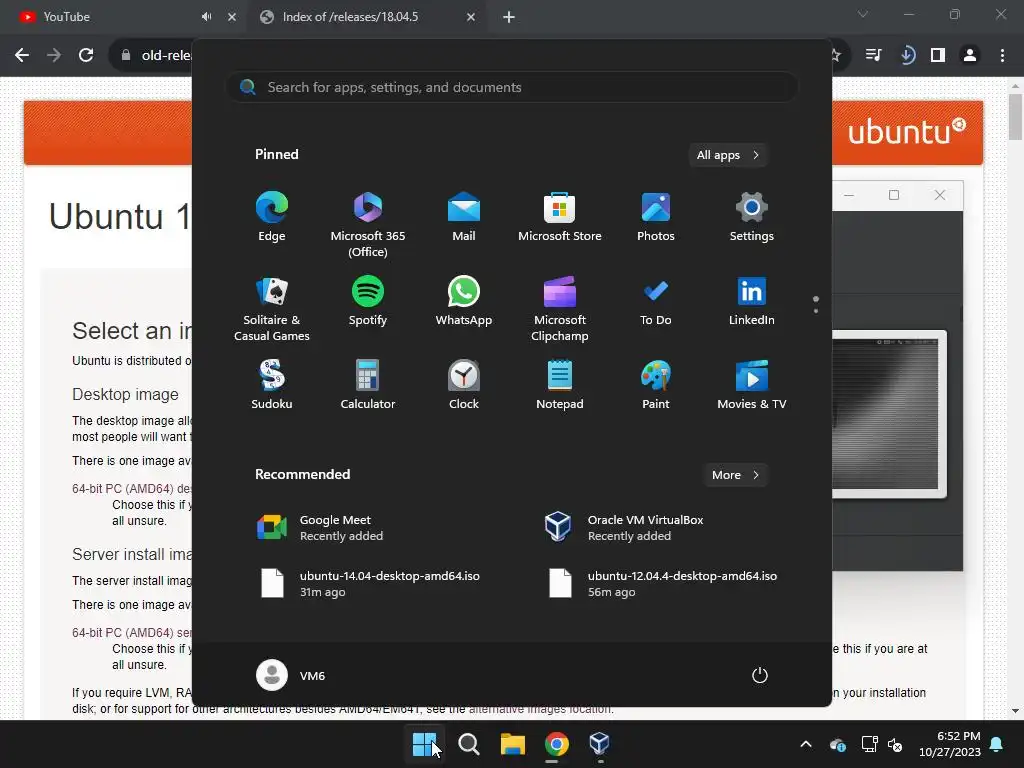1024x768 pixels.
Task: Click the muted volume tray icon
Action: pyautogui.click(x=895, y=744)
